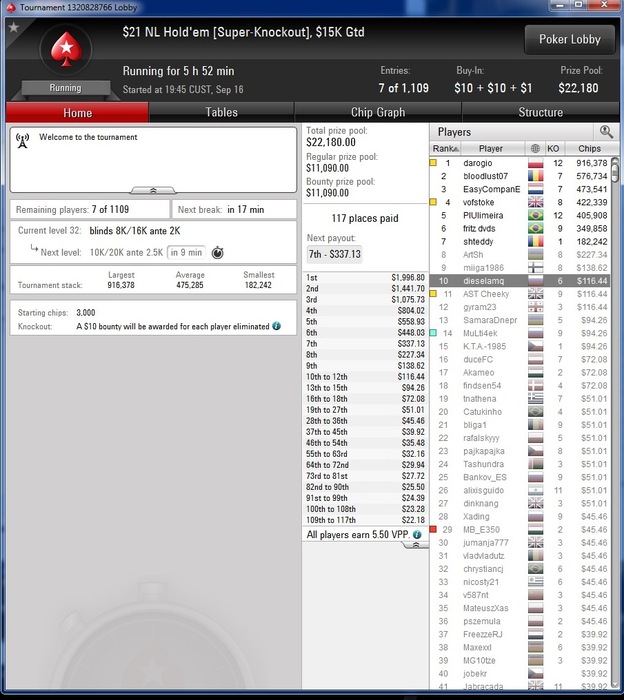This screenshot has width=624, height=700.
Task: Sort players by Rank column
Action: point(445,148)
